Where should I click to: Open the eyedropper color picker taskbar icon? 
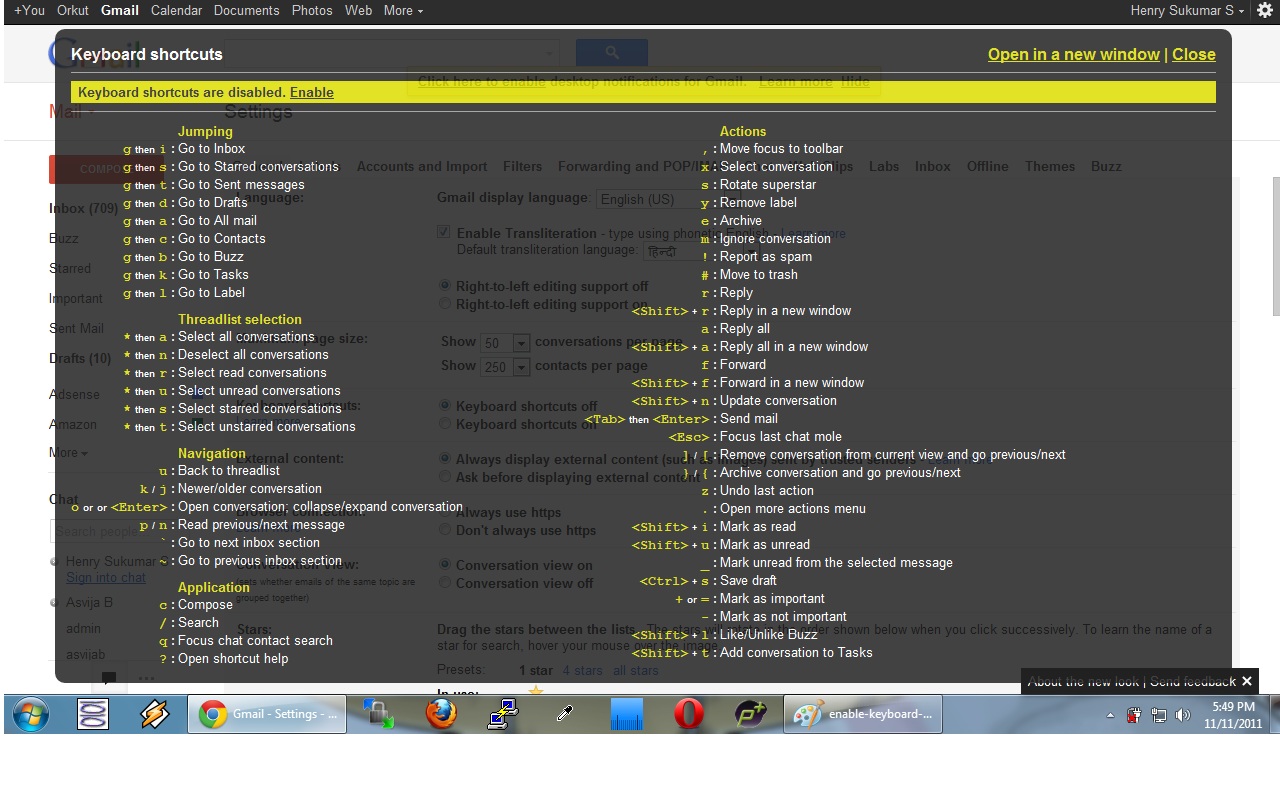tap(565, 714)
